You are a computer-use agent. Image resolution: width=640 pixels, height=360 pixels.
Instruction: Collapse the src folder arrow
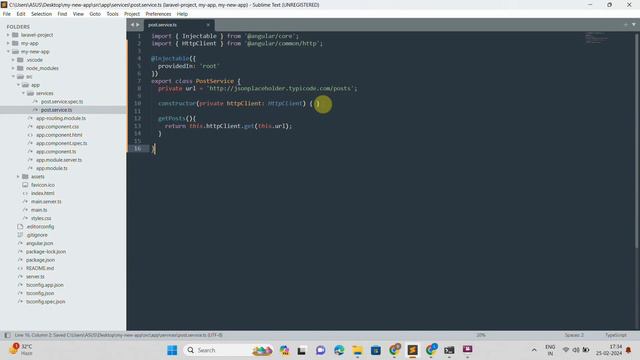[13, 77]
